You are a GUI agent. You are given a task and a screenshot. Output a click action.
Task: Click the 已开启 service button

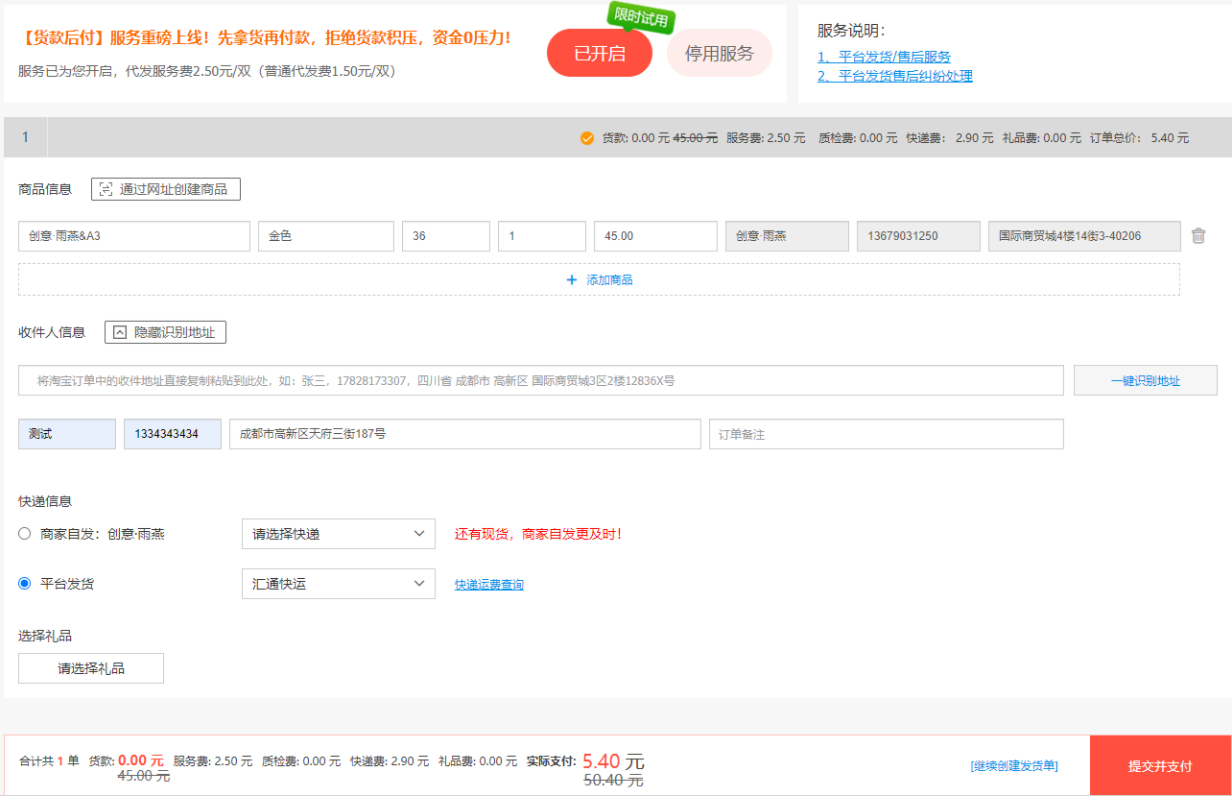click(599, 53)
